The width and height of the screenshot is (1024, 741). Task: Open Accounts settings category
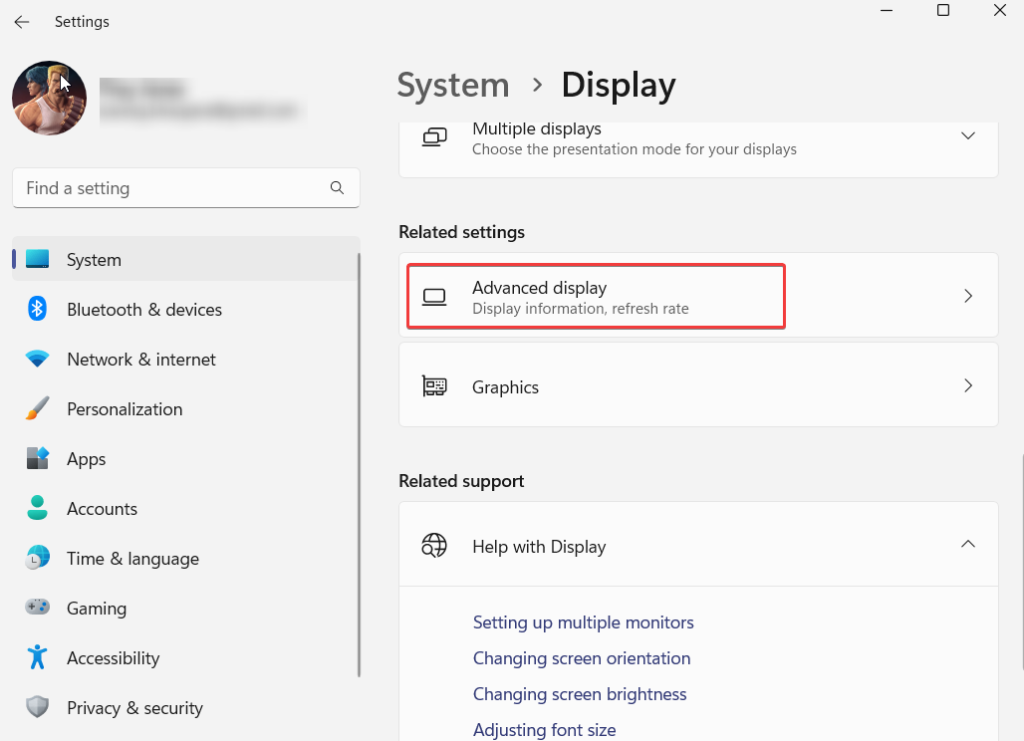coord(101,509)
